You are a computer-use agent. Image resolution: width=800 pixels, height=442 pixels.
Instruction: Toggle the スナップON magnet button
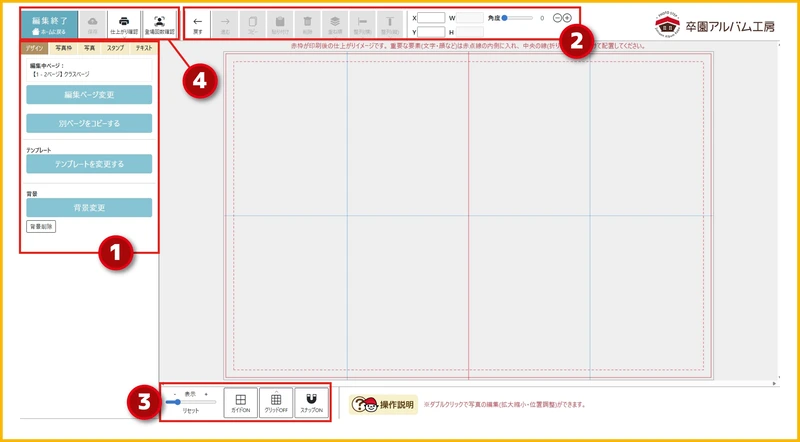coord(311,403)
